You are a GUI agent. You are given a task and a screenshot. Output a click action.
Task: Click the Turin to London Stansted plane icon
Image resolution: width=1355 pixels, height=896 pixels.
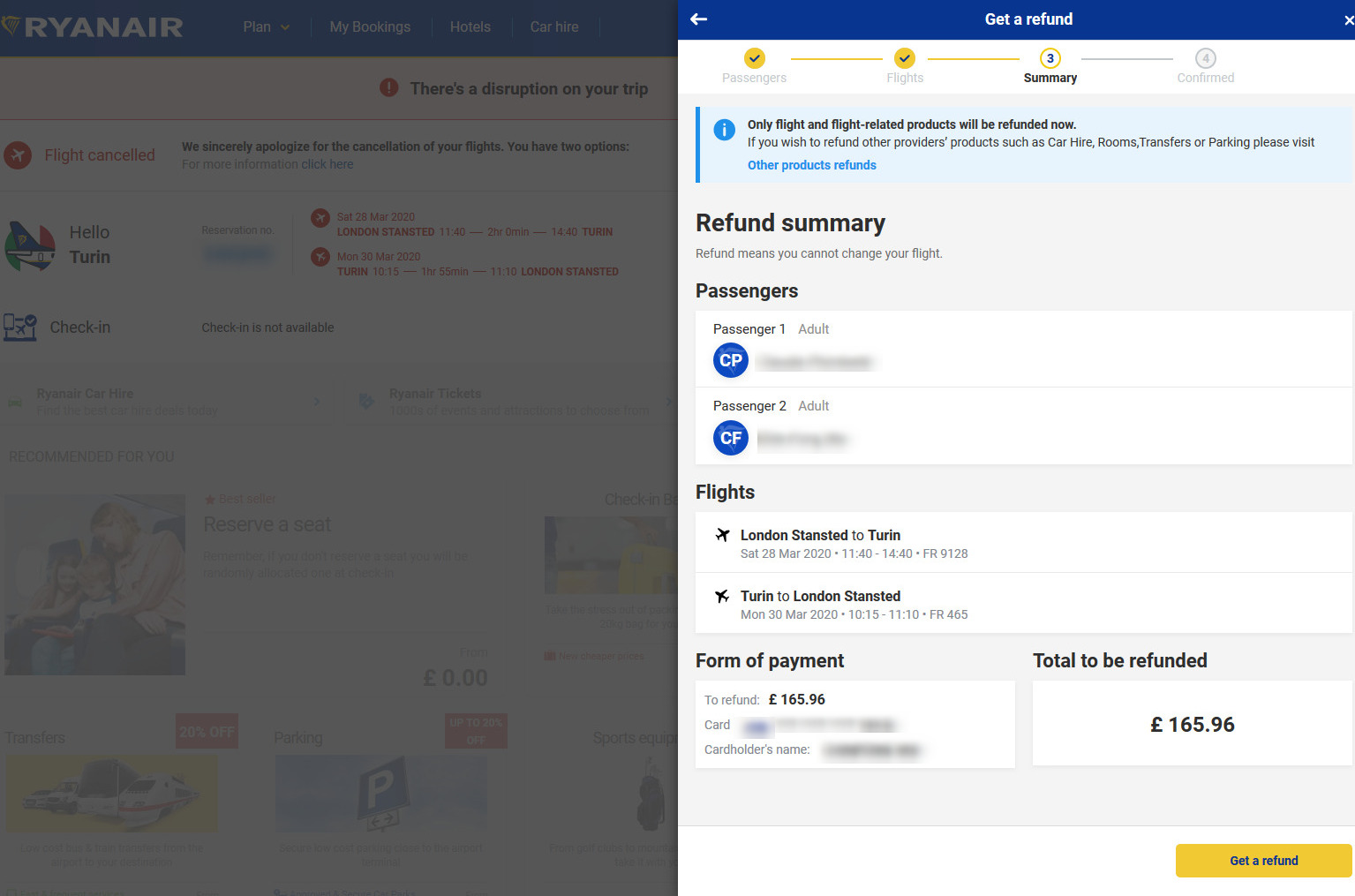(x=722, y=596)
